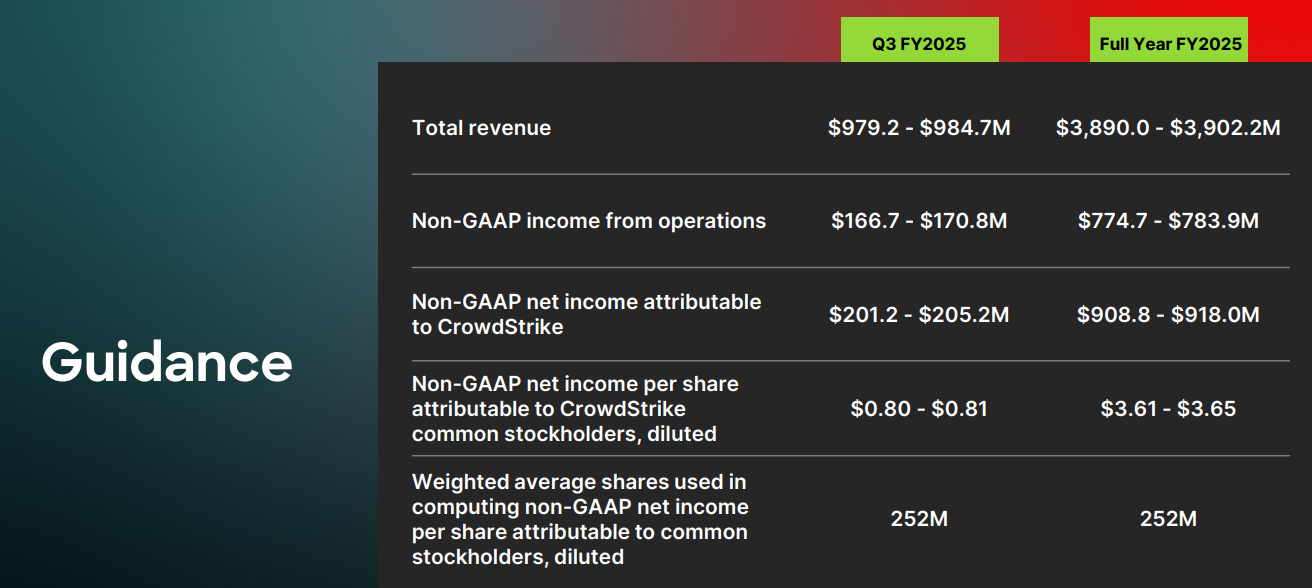Select full year revenue $3,890.0 - $3,902.2M
The image size is (1312, 588).
click(x=1168, y=128)
